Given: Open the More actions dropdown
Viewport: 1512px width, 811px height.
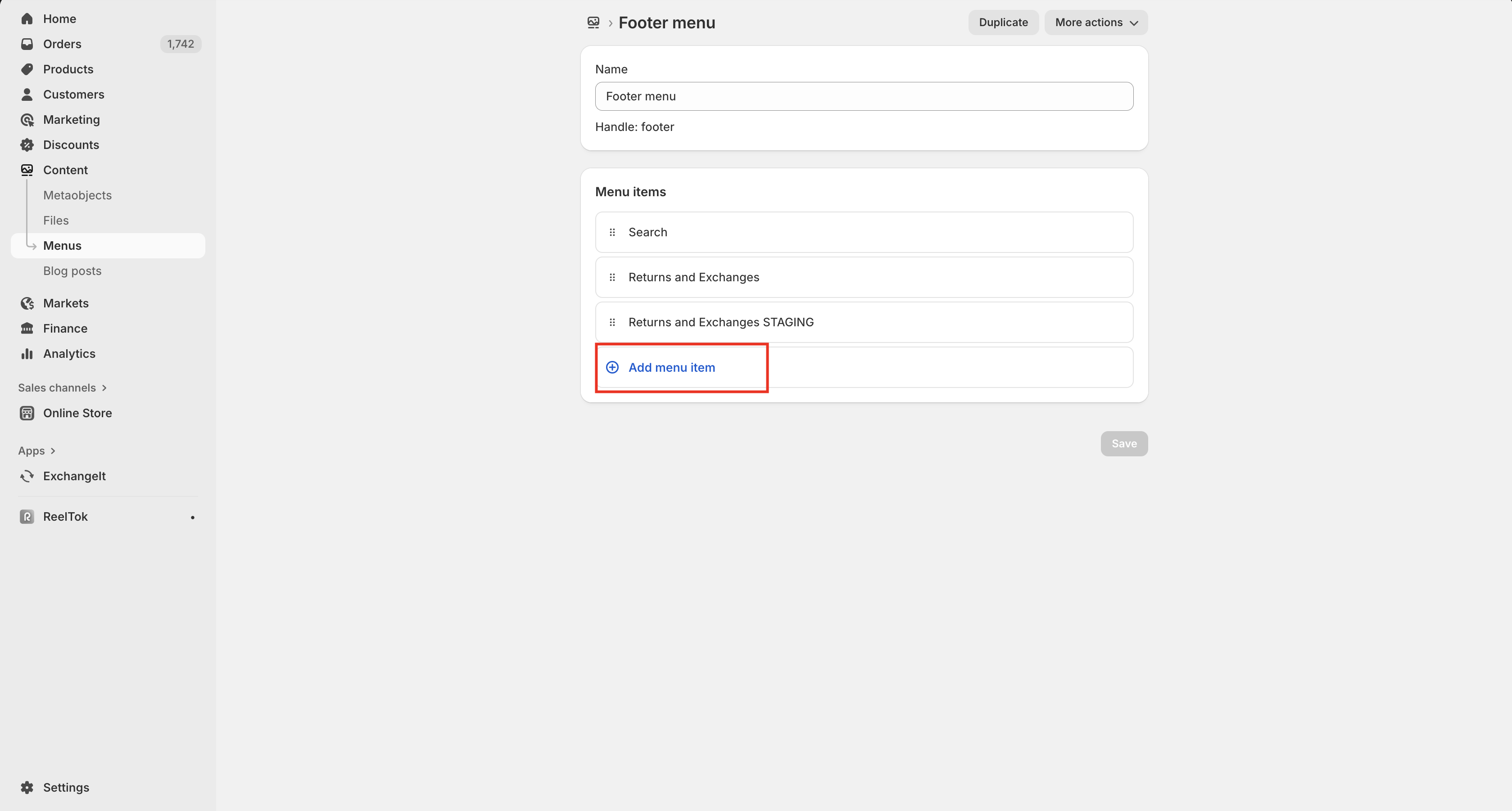Looking at the screenshot, I should point(1096,23).
